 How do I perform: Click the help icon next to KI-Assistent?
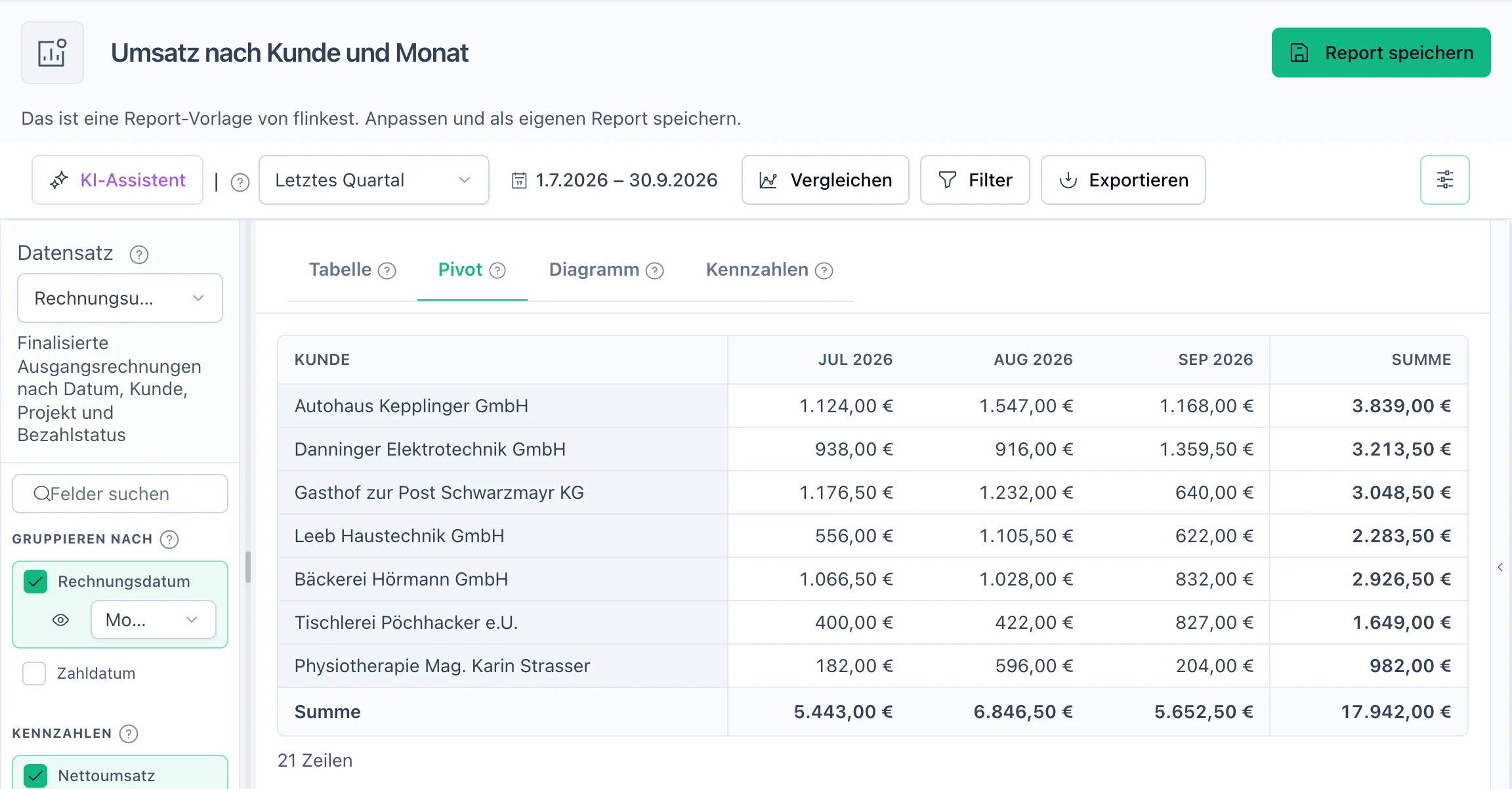pyautogui.click(x=240, y=182)
